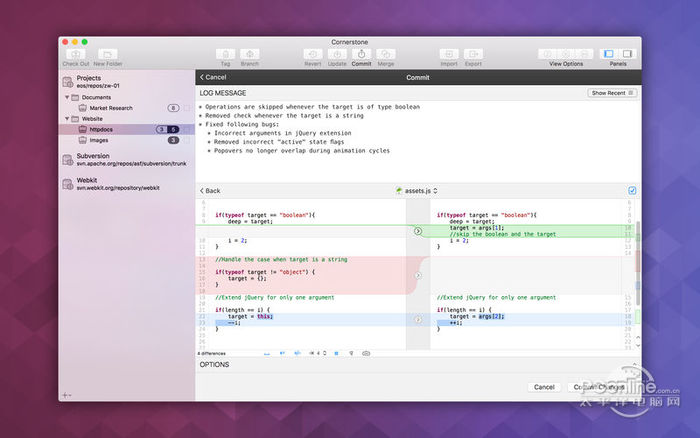Select the Webkit repository icon

tap(68, 184)
